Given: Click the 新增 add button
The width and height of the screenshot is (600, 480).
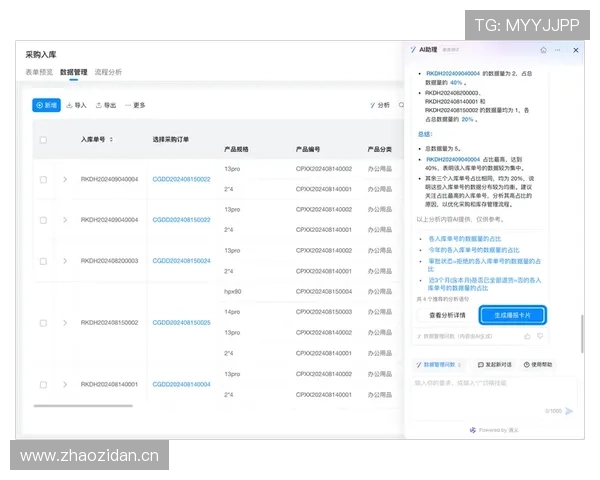Looking at the screenshot, I should pos(46,105).
